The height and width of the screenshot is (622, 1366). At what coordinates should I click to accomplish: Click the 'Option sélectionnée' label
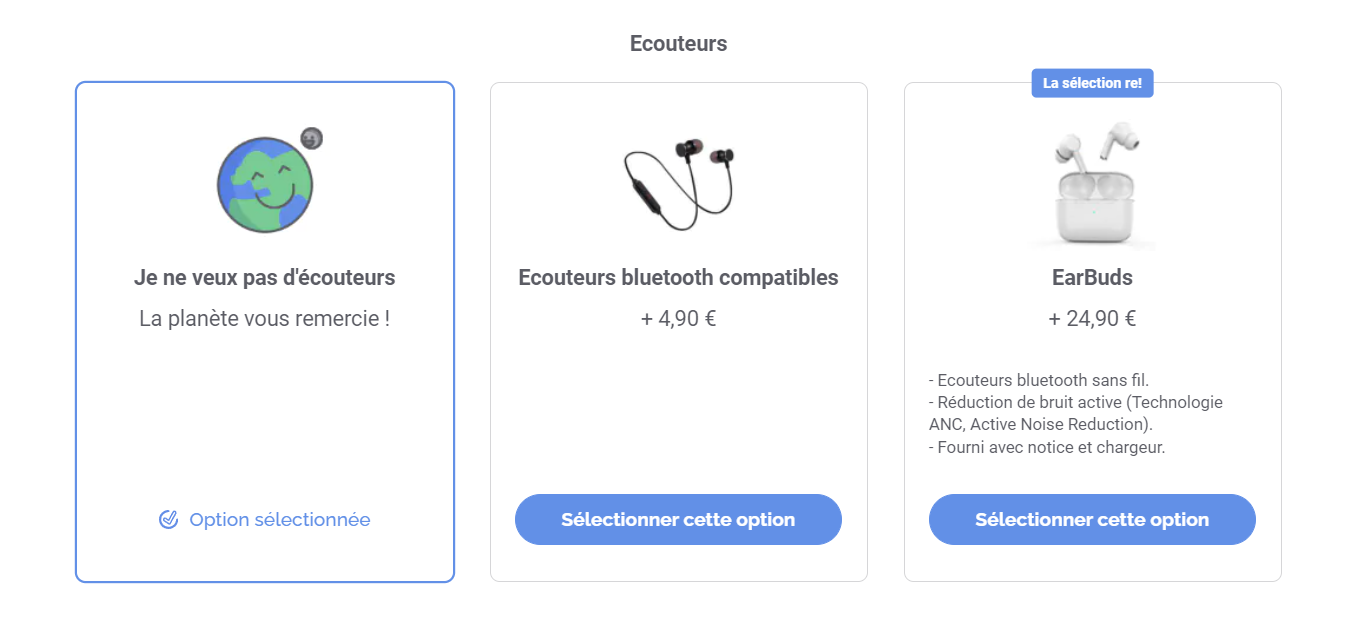(x=280, y=519)
